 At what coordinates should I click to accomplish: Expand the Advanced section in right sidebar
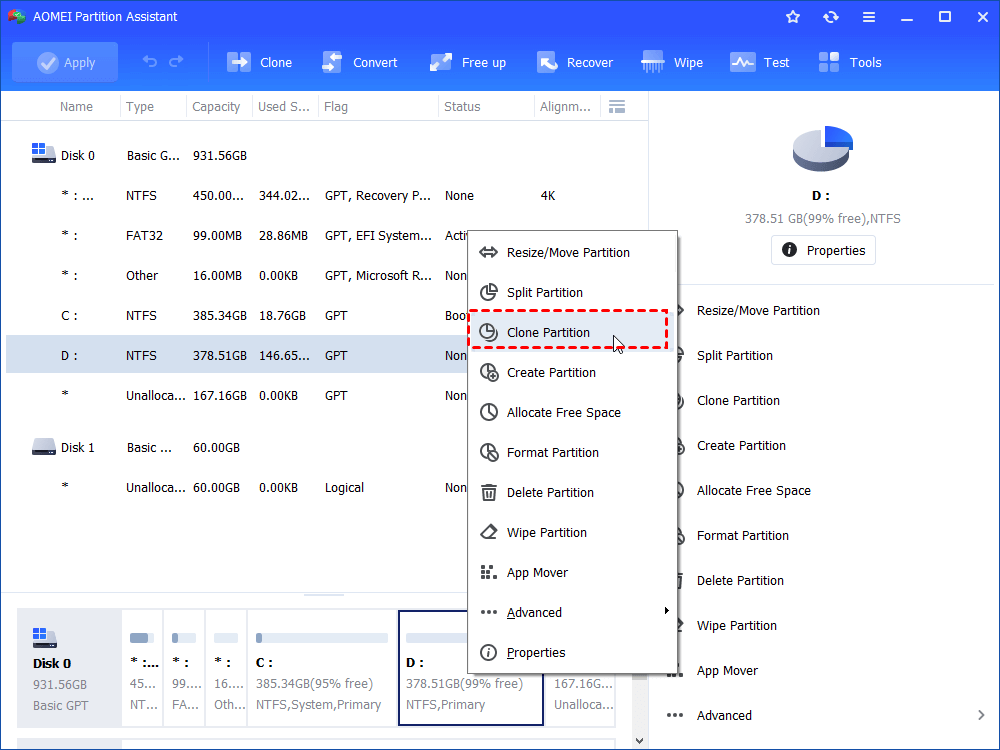(x=723, y=715)
